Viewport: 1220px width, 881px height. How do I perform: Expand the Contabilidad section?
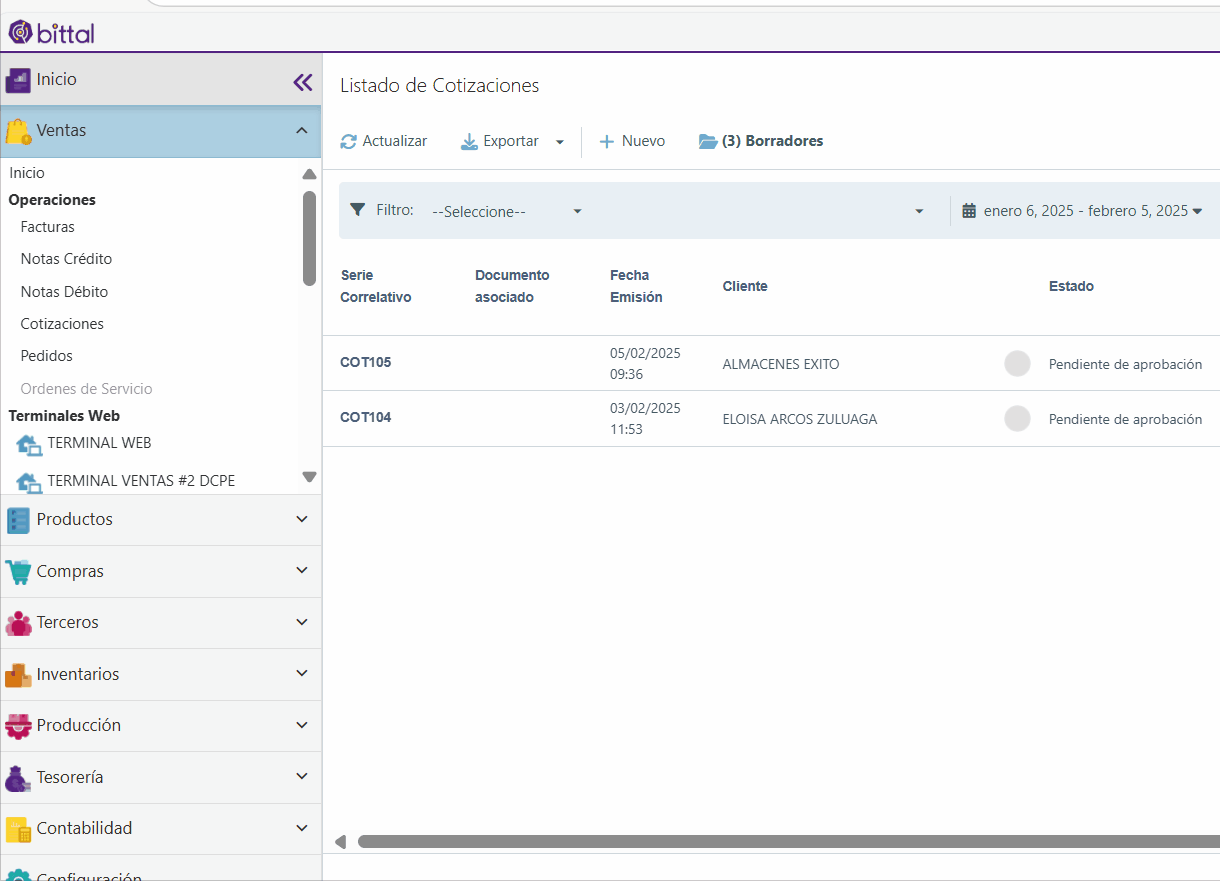point(302,828)
